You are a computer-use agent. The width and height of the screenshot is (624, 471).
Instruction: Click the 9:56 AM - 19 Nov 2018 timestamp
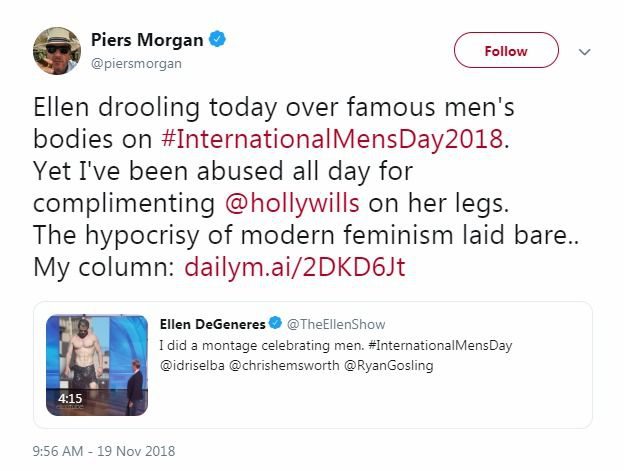pos(104,451)
